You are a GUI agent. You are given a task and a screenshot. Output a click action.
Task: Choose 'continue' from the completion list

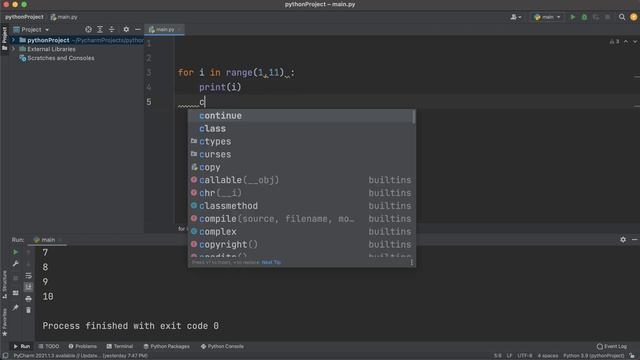pyautogui.click(x=301, y=116)
